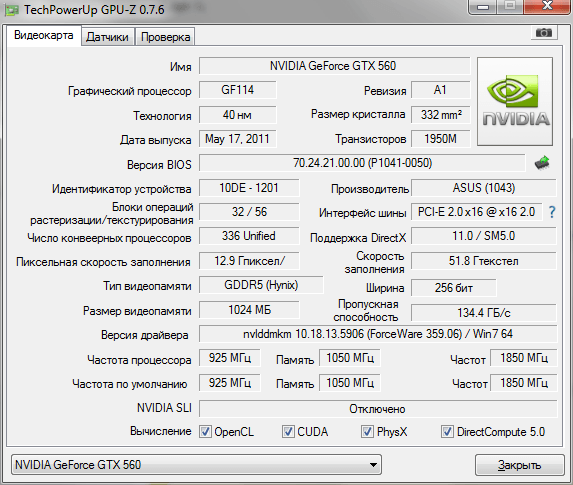Click the Закрыть button
Screen dimensions: 573x485
coord(519,465)
